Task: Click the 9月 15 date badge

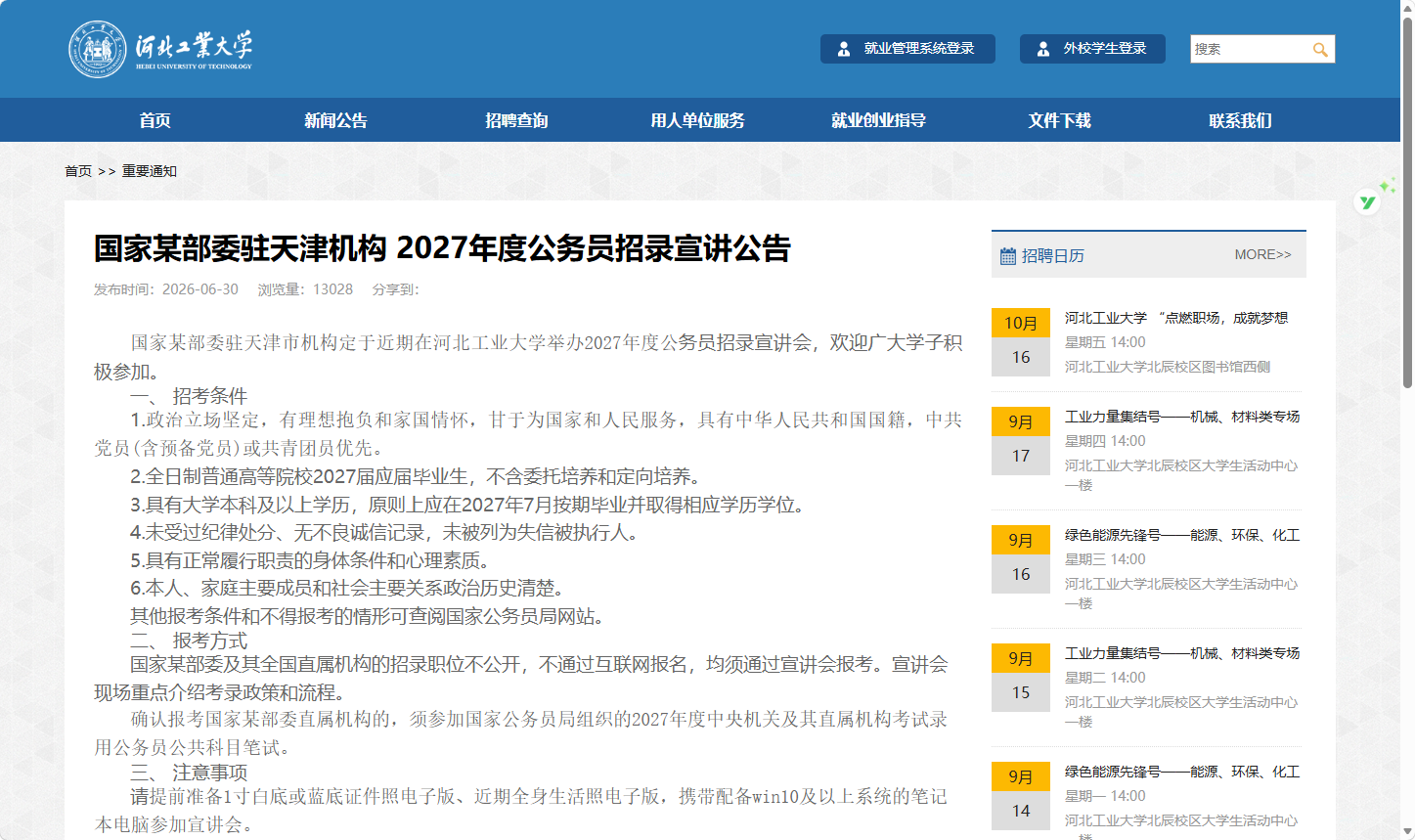Action: point(1021,678)
